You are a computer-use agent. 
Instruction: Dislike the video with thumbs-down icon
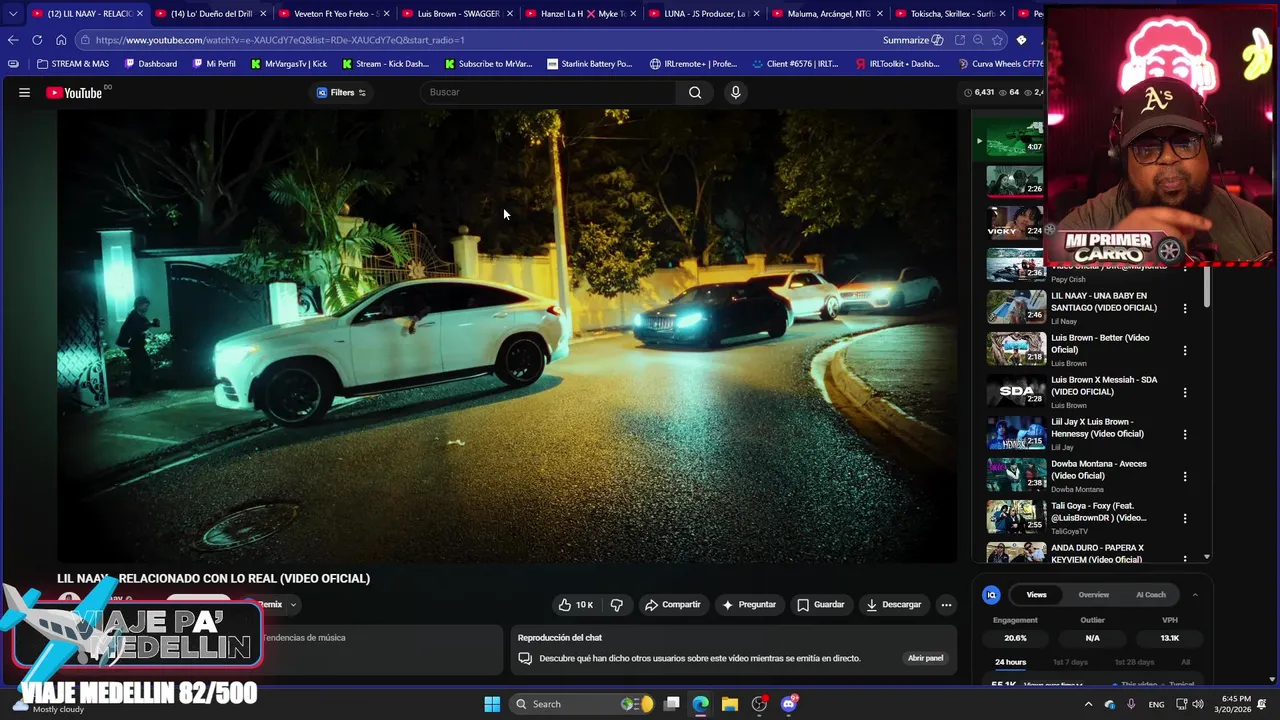pos(616,604)
